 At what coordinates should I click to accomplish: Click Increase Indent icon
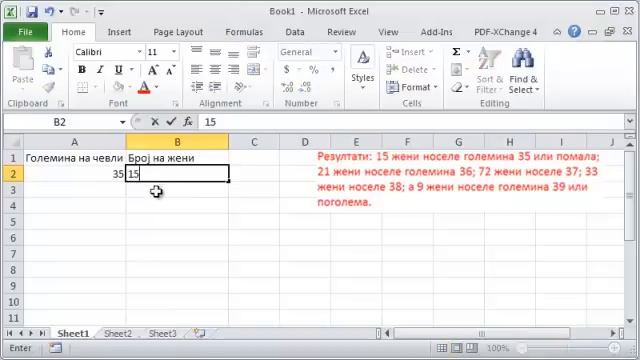(x=215, y=87)
